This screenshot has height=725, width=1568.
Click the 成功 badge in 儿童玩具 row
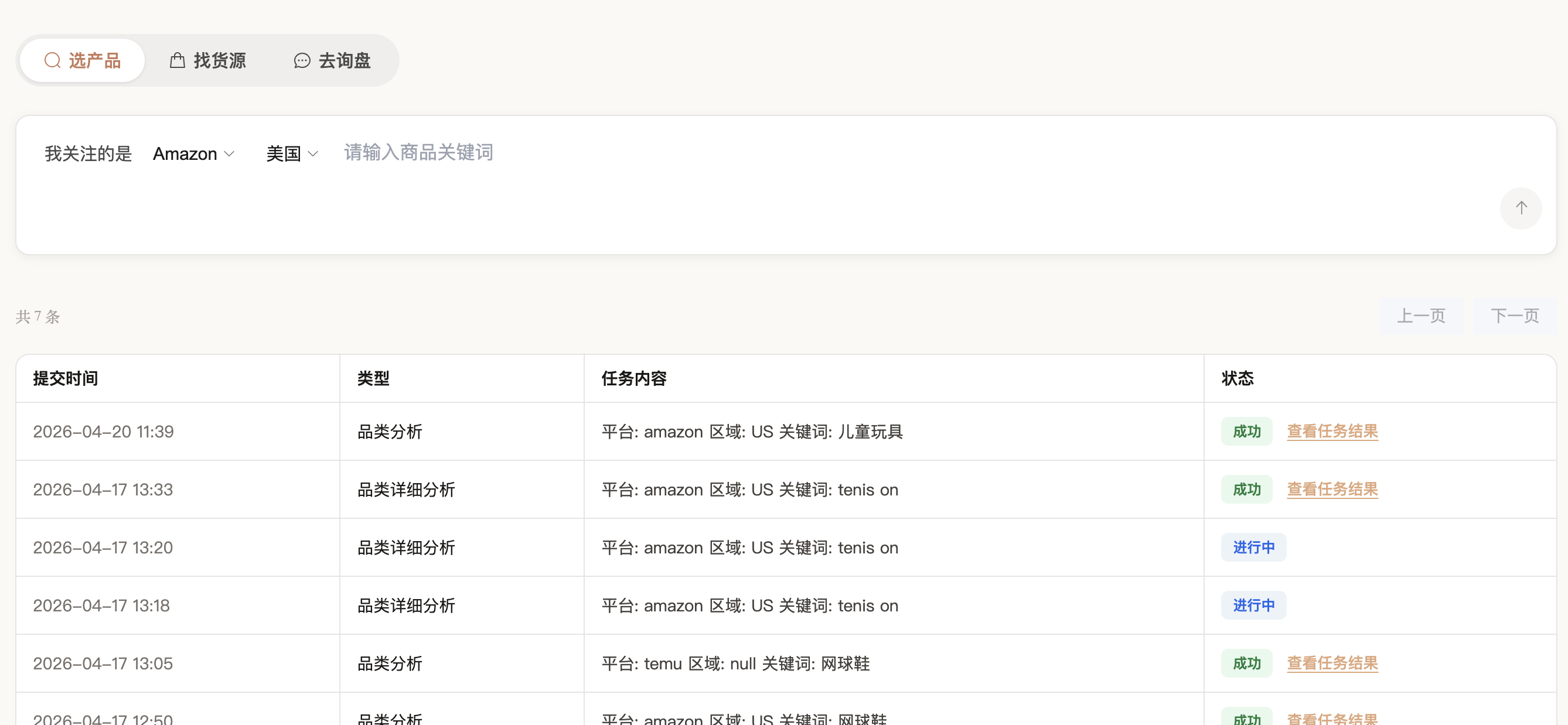click(1247, 431)
